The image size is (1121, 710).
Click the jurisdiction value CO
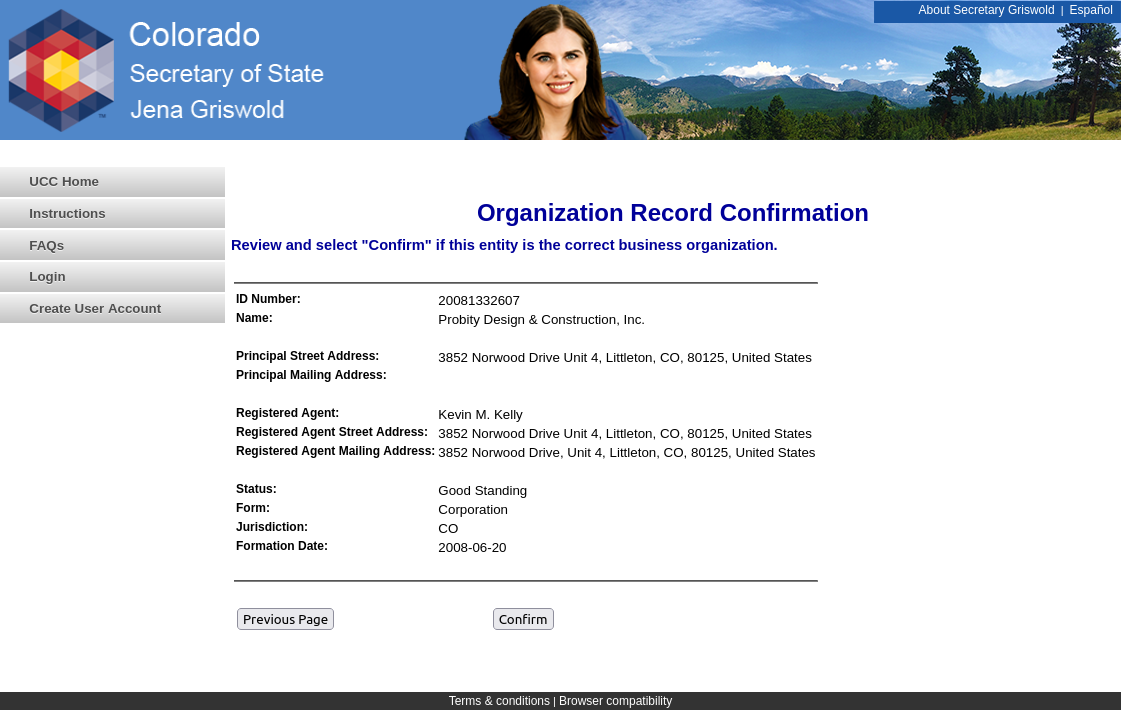click(x=448, y=528)
